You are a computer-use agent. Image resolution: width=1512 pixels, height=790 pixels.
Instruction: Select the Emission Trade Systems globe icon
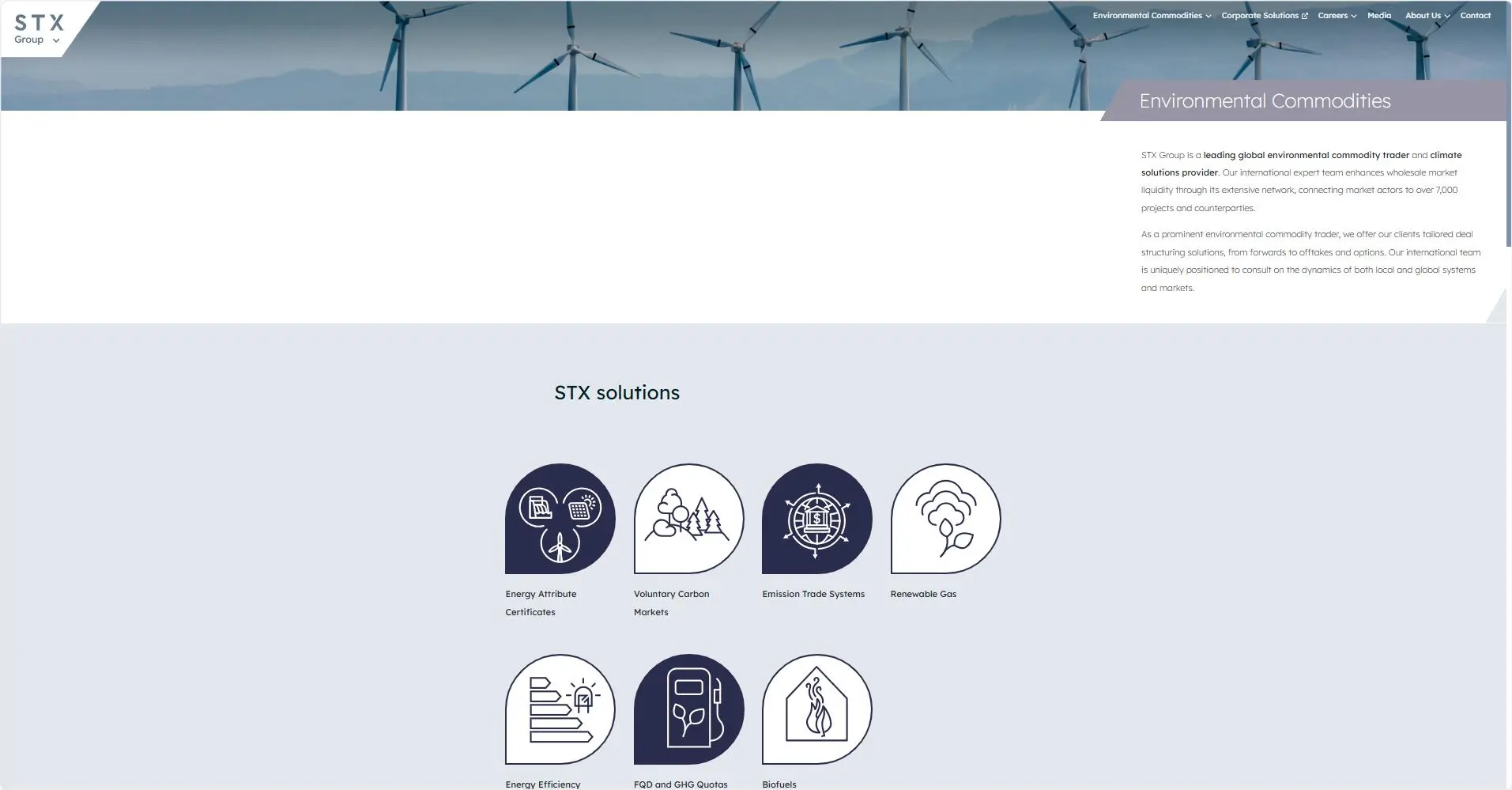point(817,519)
